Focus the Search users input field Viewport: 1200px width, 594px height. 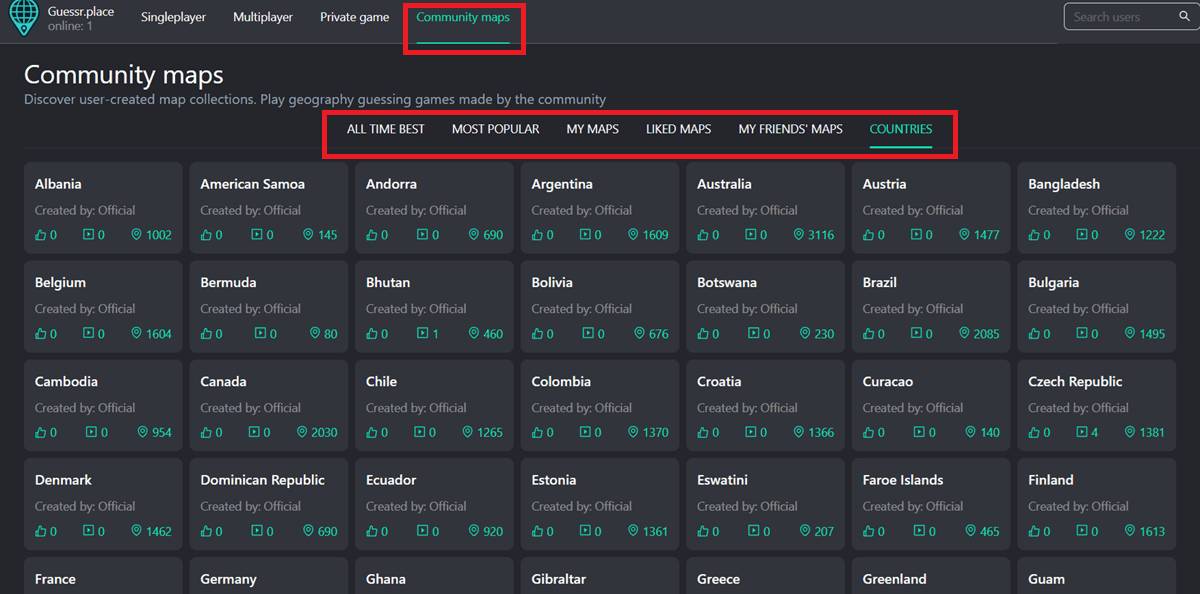1115,17
